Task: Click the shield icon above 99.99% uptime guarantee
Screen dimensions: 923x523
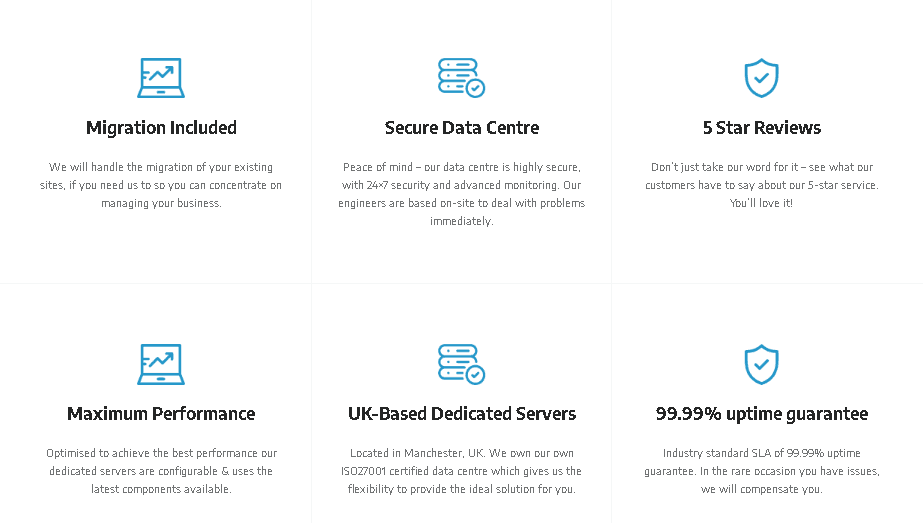Action: point(762,364)
